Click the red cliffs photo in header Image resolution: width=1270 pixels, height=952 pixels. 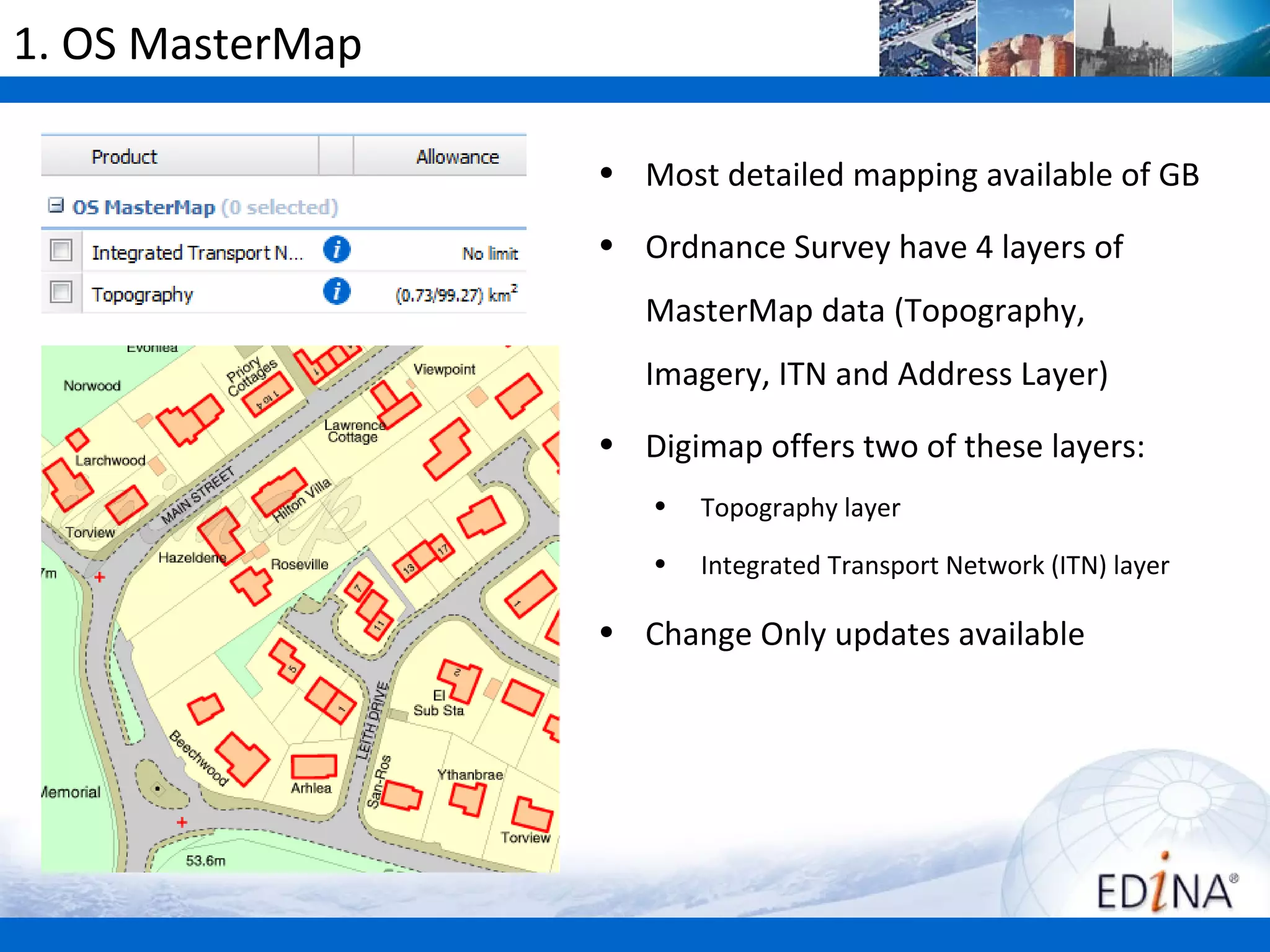pyautogui.click(x=1026, y=38)
